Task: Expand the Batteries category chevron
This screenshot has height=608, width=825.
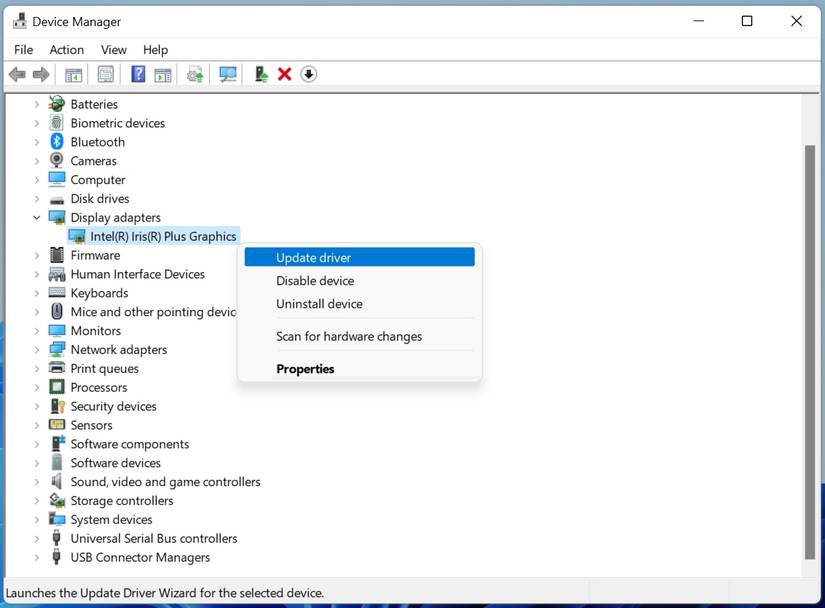Action: [36, 104]
